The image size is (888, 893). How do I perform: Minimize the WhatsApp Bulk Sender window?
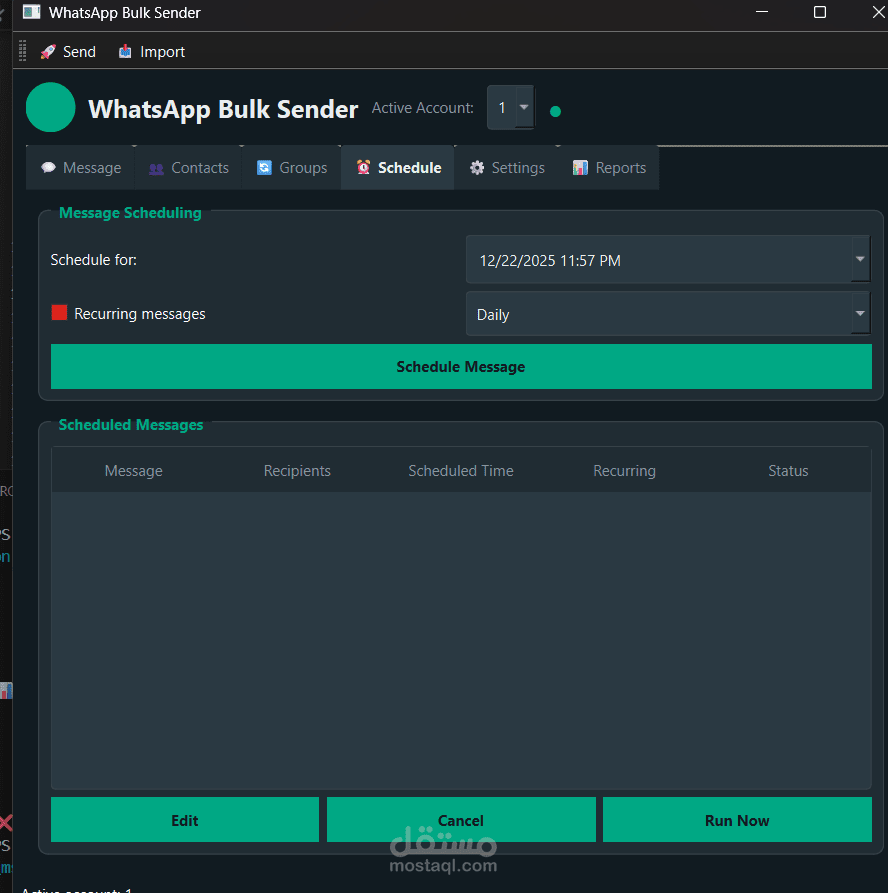762,12
